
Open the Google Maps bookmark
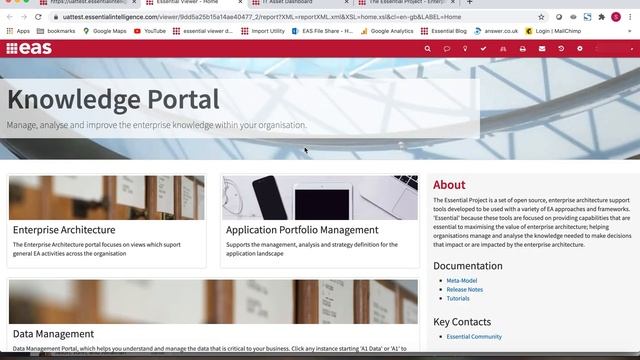(104, 31)
